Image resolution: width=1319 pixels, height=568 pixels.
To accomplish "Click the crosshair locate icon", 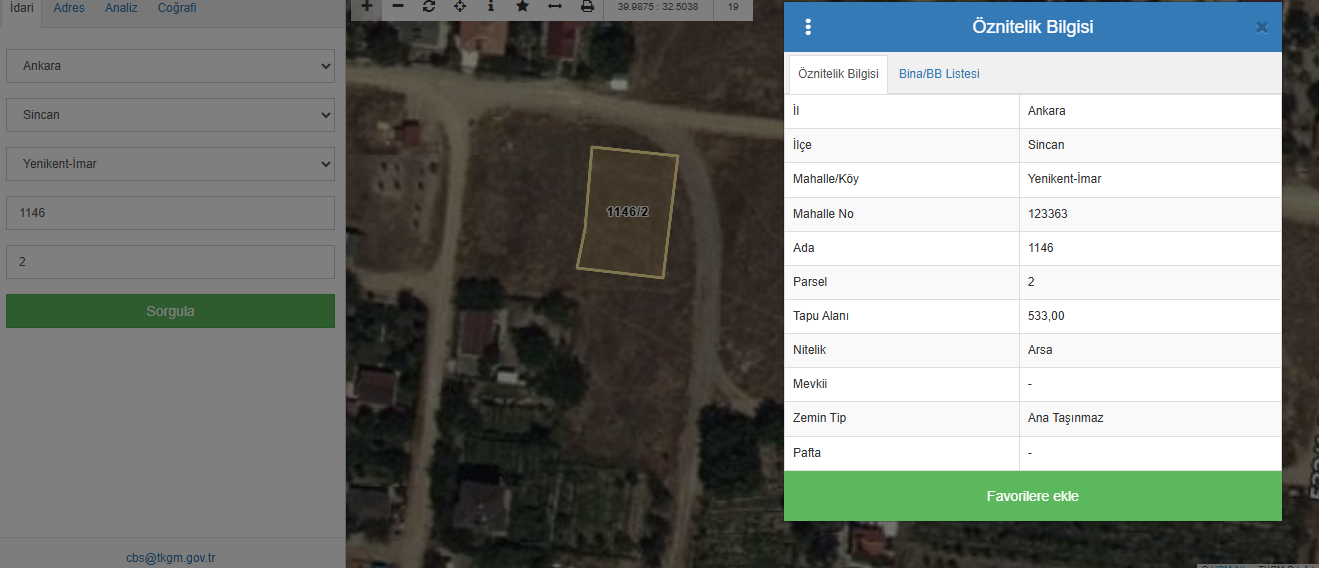I will coord(460,6).
